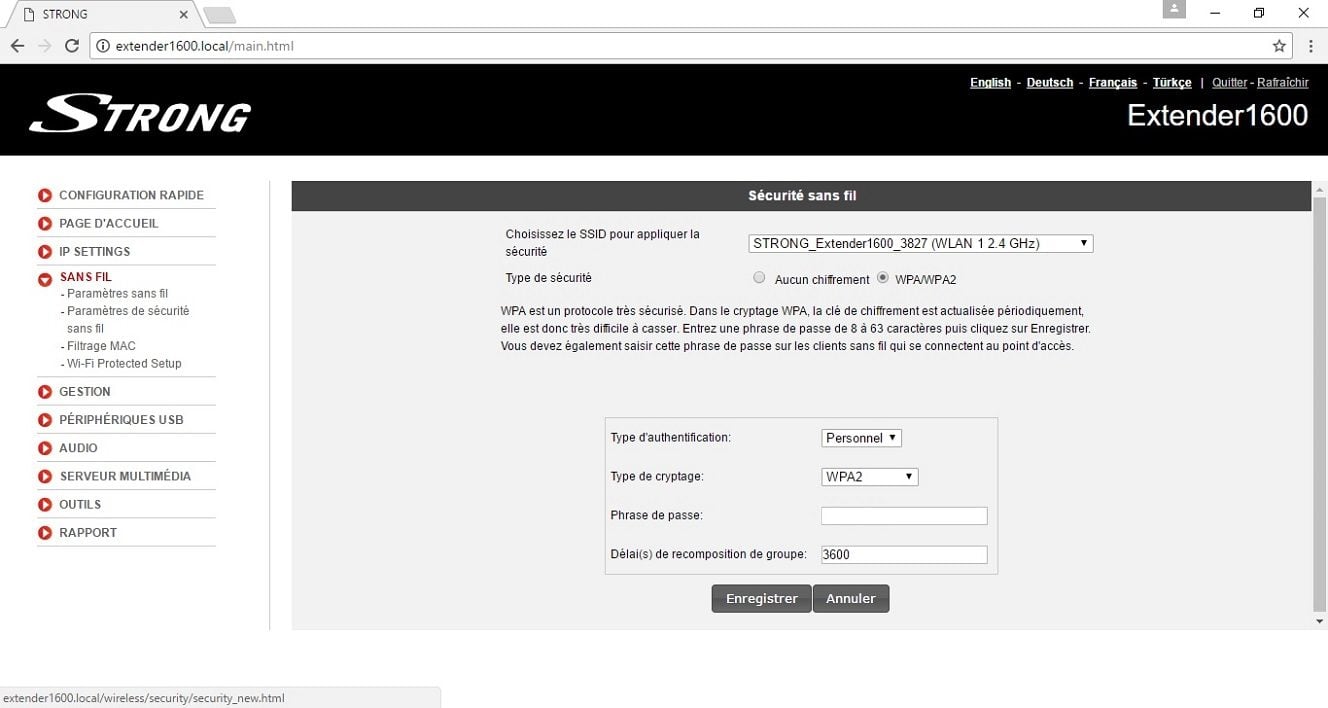Open Paramètres sans fil submenu

tap(117, 294)
